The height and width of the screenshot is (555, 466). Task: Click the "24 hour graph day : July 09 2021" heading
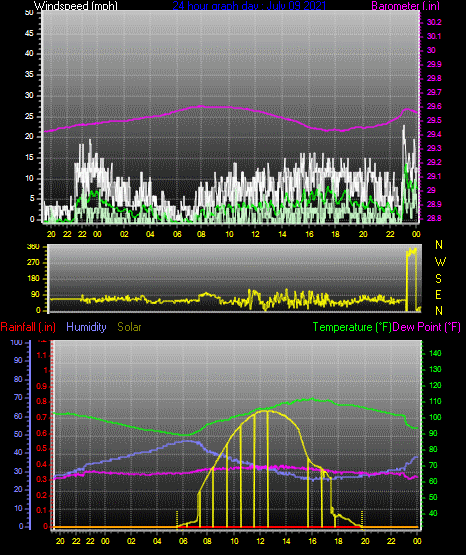[x=249, y=6]
